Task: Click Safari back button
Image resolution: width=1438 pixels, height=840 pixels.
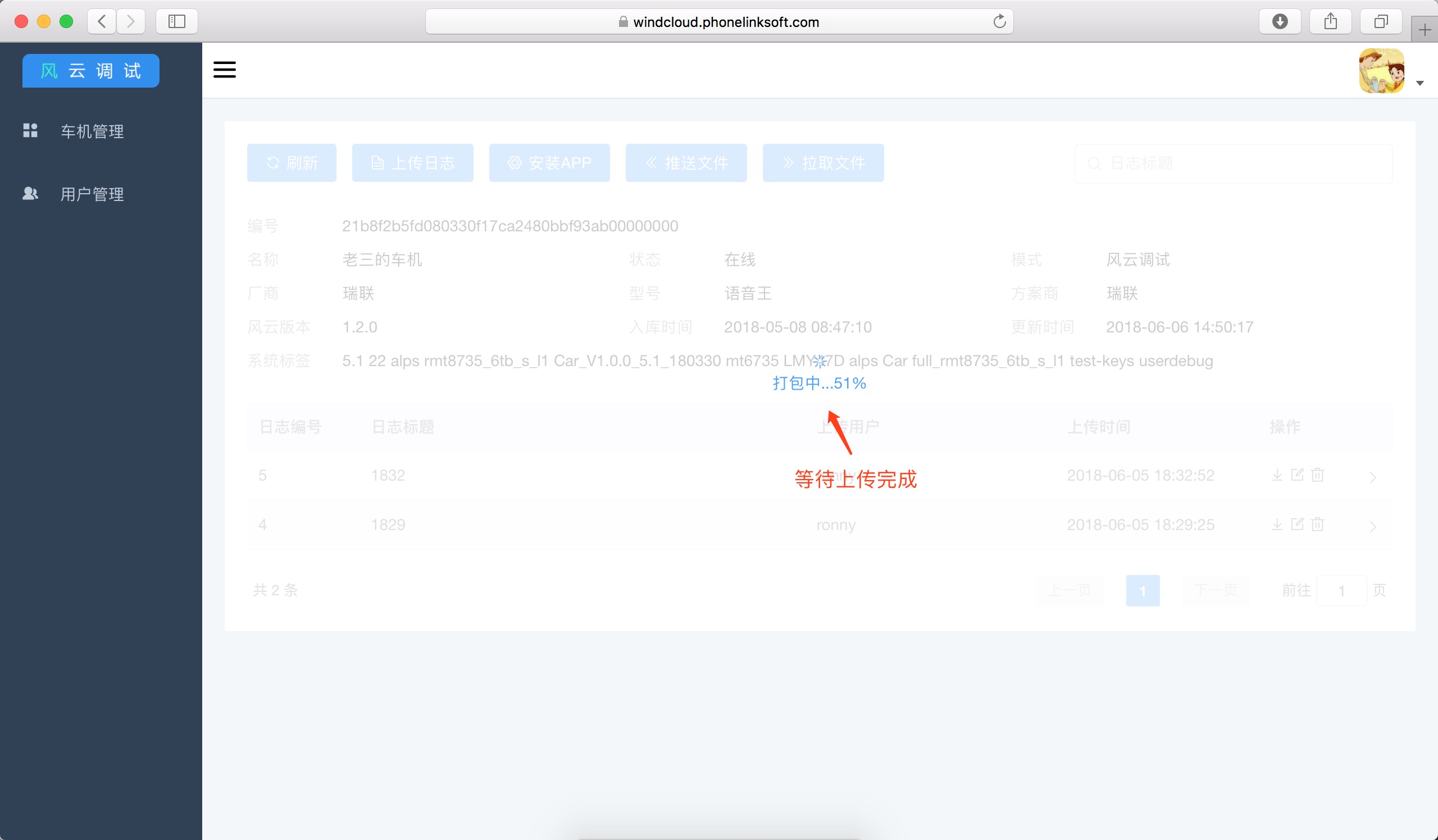Action: coord(102,22)
